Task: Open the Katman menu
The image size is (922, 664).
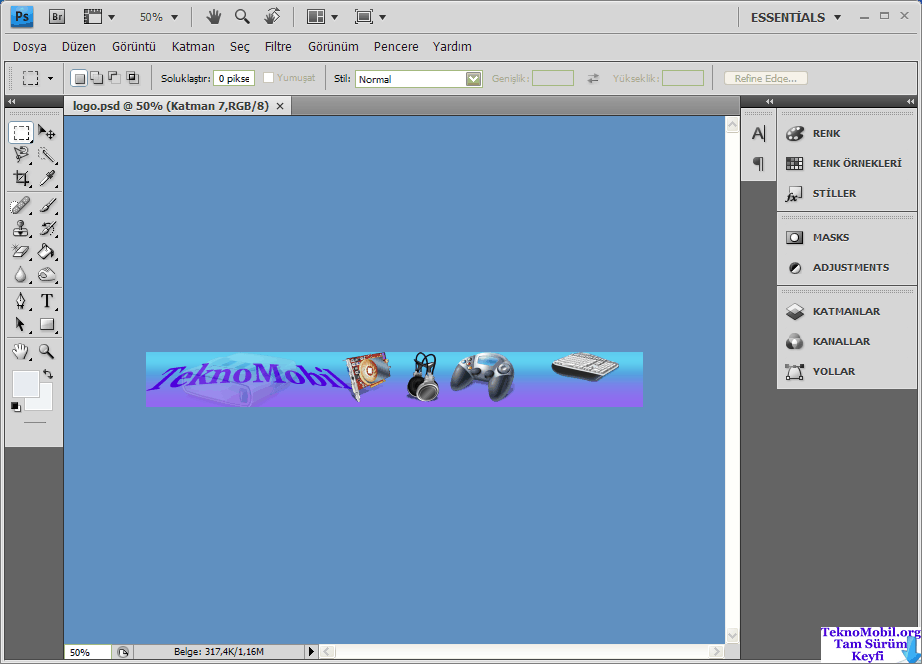Action: [x=193, y=47]
